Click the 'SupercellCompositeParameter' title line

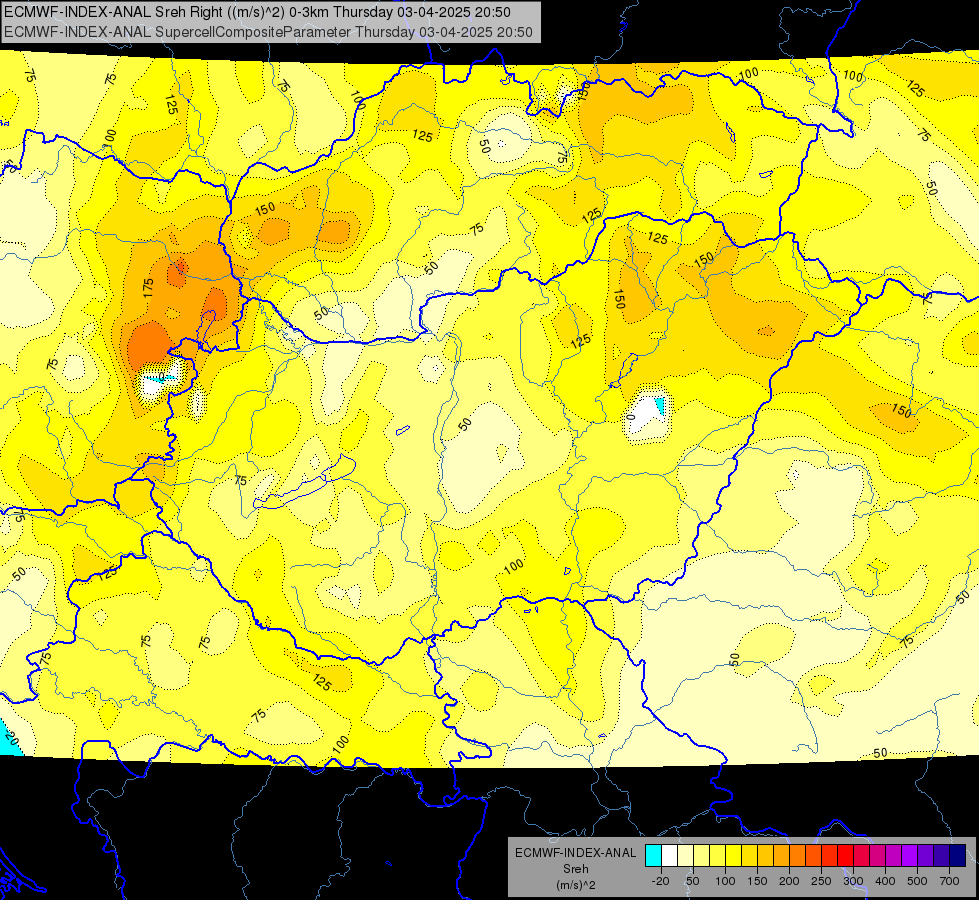click(x=268, y=32)
